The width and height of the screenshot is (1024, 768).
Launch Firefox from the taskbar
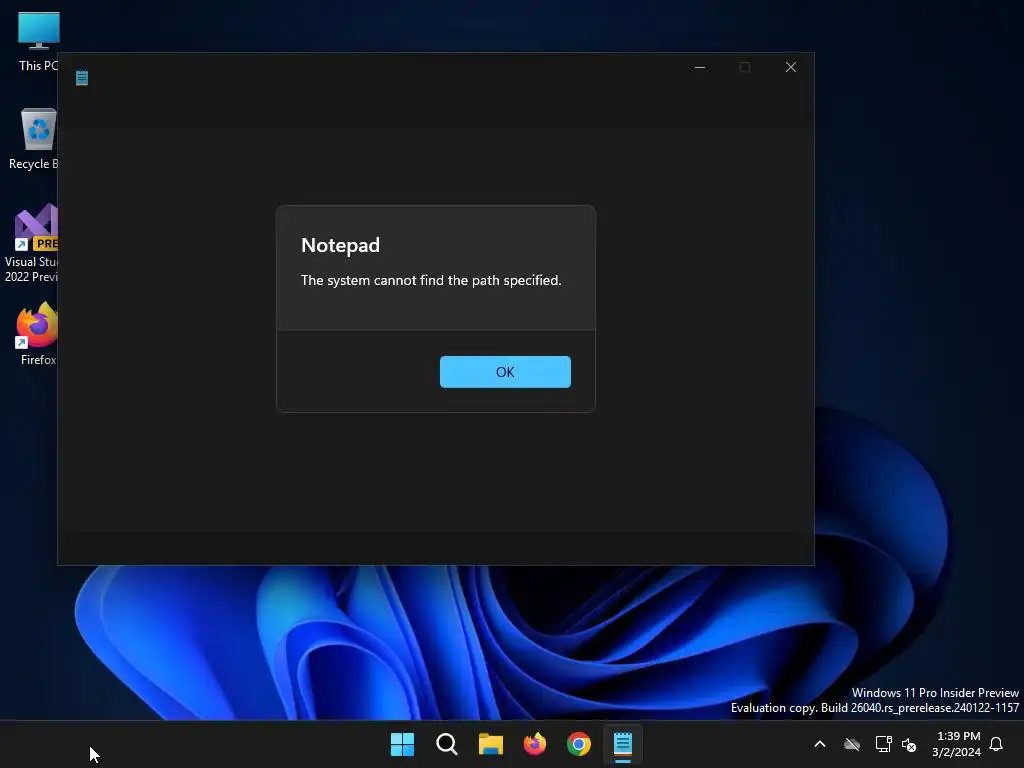point(535,744)
